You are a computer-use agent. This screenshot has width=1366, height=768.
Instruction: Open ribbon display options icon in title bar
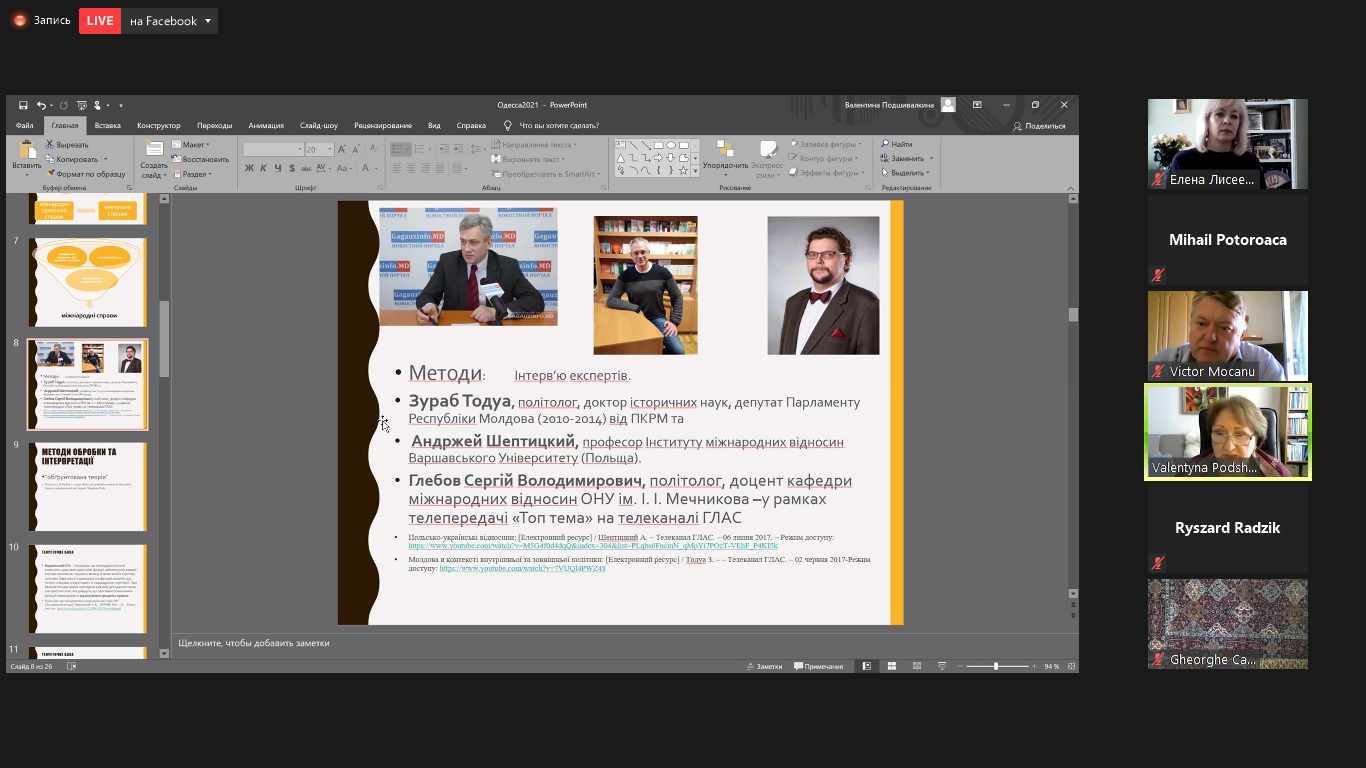(977, 105)
